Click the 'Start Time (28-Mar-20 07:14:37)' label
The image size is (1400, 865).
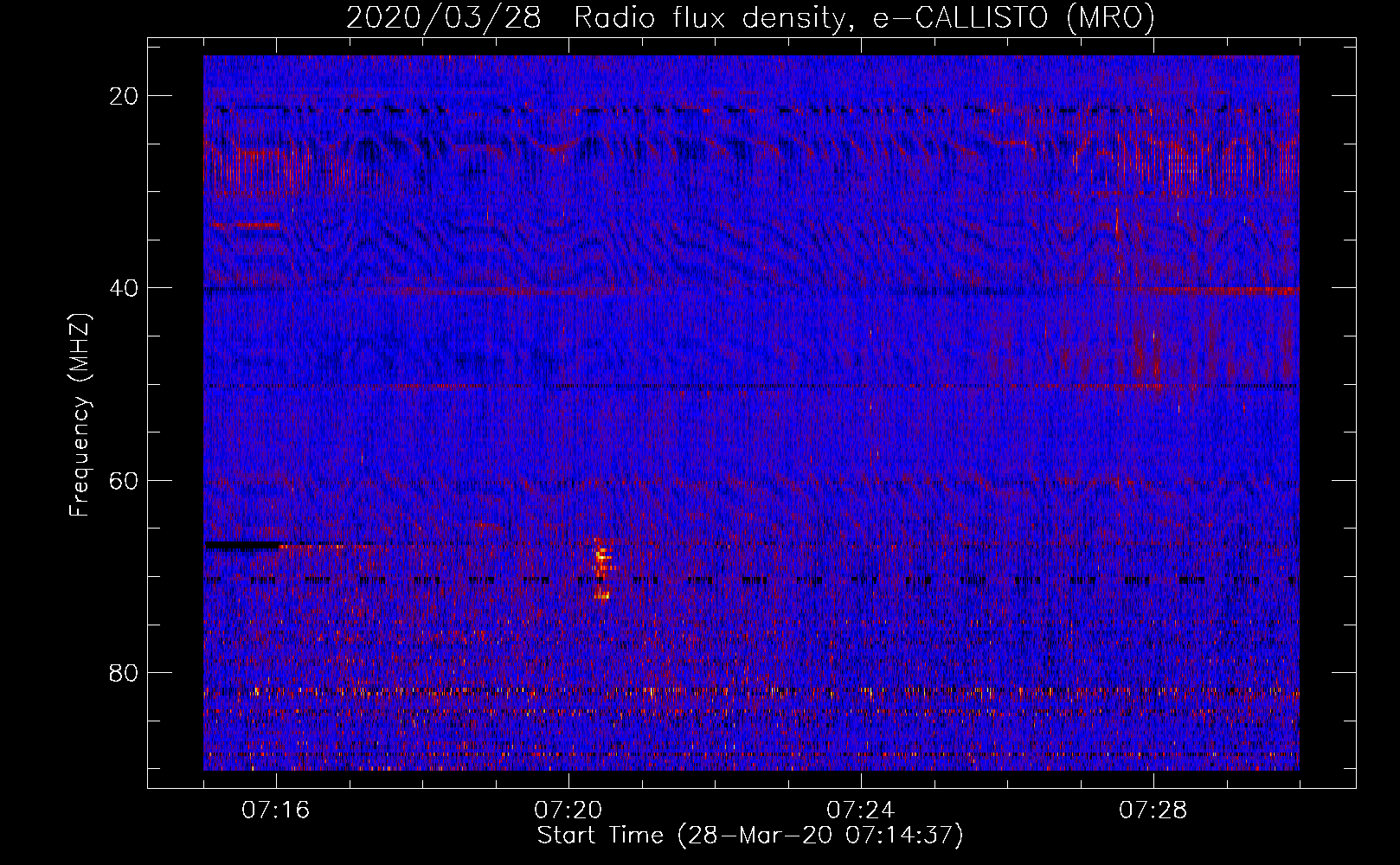pos(749,836)
